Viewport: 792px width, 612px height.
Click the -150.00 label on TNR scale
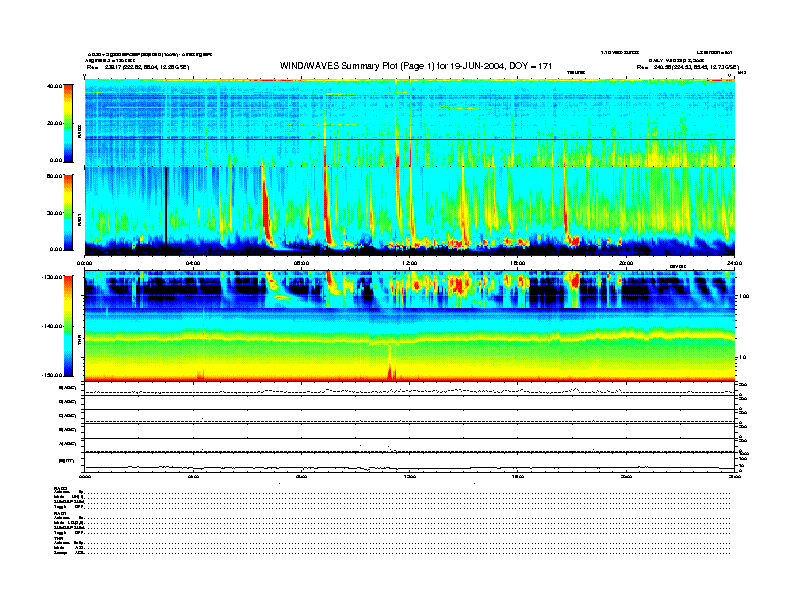[x=53, y=375]
